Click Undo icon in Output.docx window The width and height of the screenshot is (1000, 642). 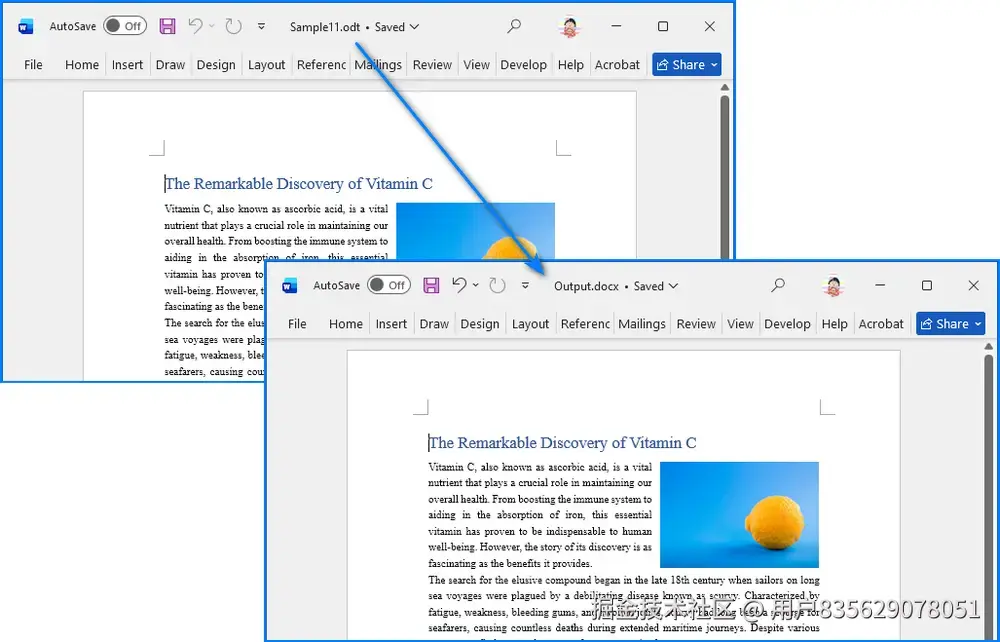point(459,285)
